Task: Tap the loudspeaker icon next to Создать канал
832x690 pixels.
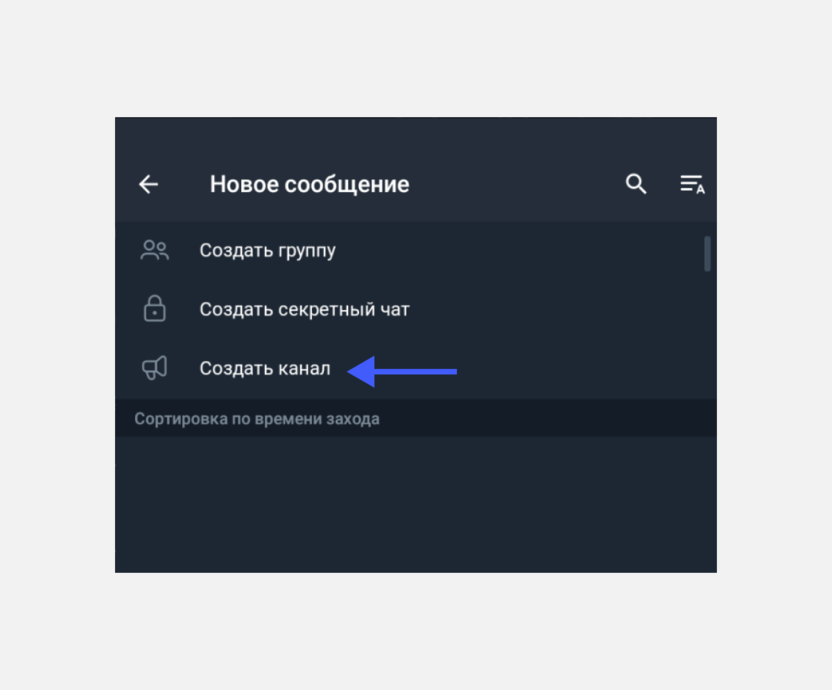Action: pyautogui.click(x=154, y=368)
